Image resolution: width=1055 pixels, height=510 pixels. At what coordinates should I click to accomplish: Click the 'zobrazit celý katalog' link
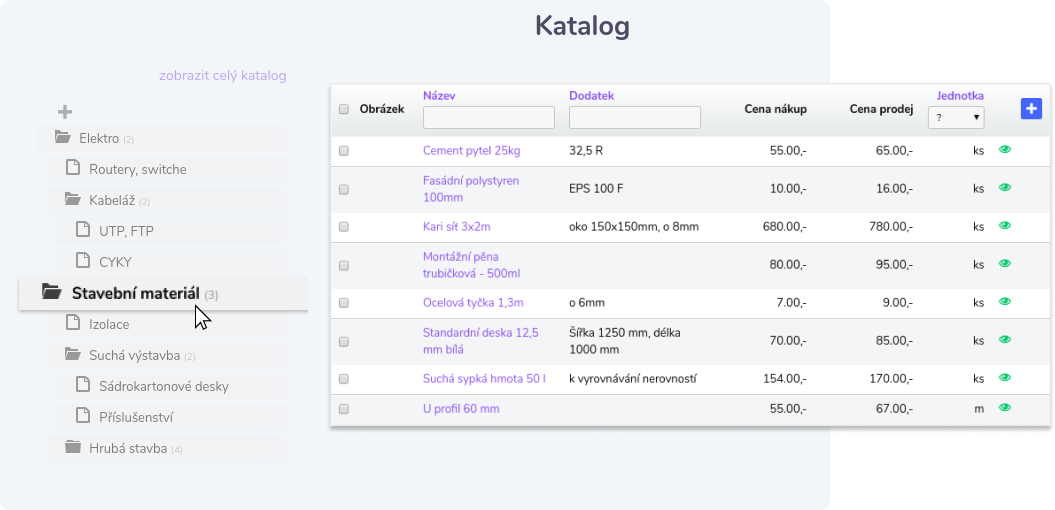tap(223, 75)
